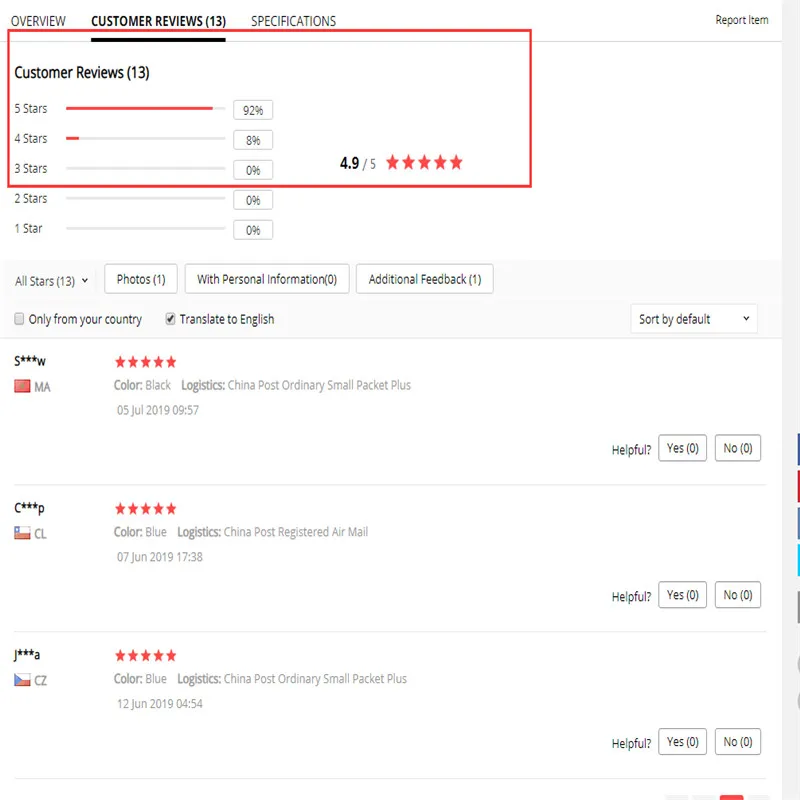This screenshot has width=800, height=800.
Task: Click the CL country flag icon
Action: click(x=22, y=533)
